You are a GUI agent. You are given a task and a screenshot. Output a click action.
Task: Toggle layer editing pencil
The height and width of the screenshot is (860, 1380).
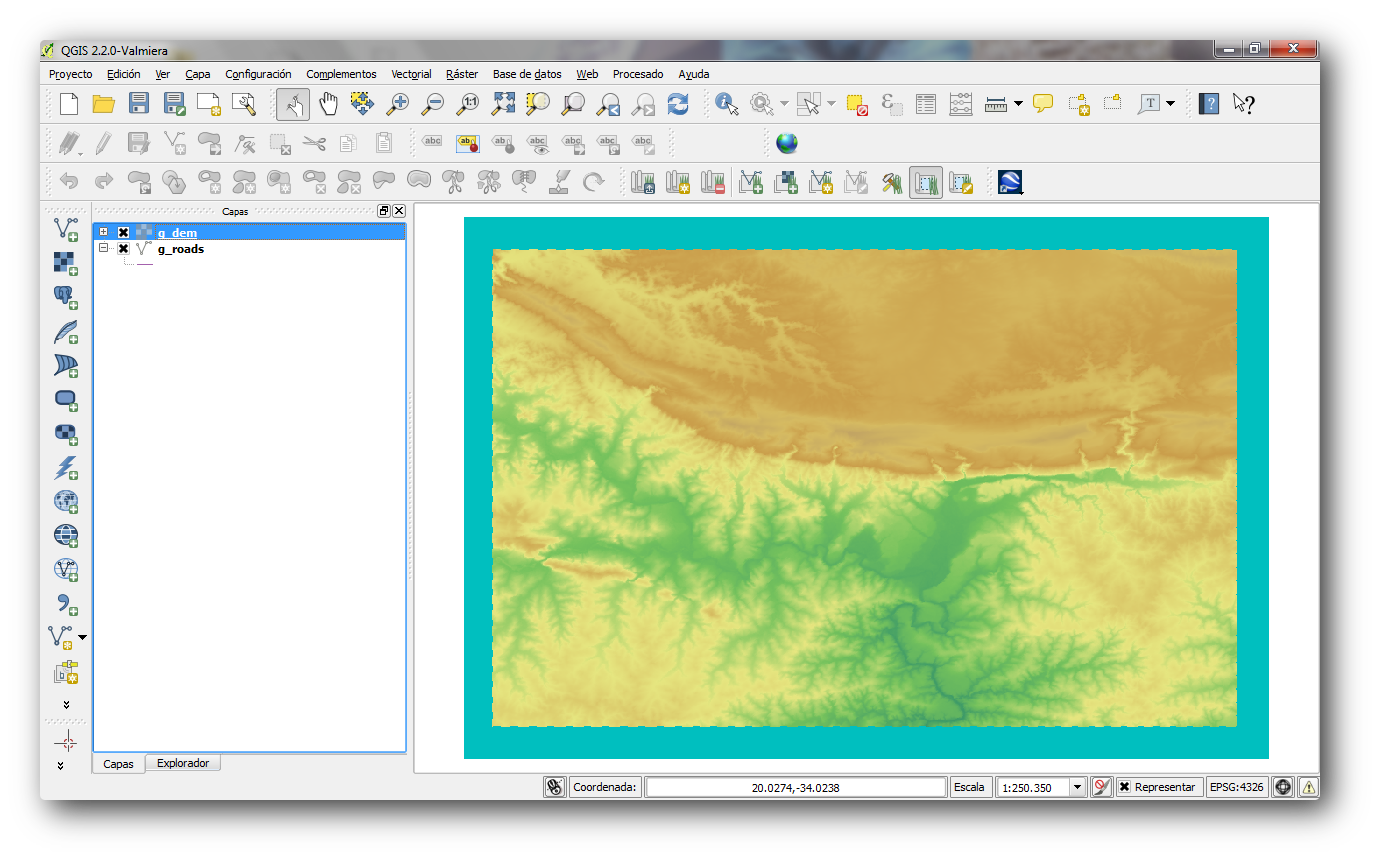[103, 143]
